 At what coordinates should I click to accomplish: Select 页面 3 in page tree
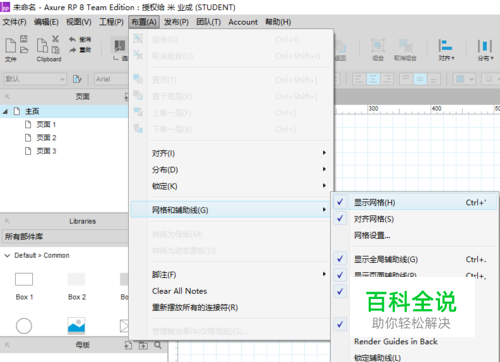tap(46, 151)
